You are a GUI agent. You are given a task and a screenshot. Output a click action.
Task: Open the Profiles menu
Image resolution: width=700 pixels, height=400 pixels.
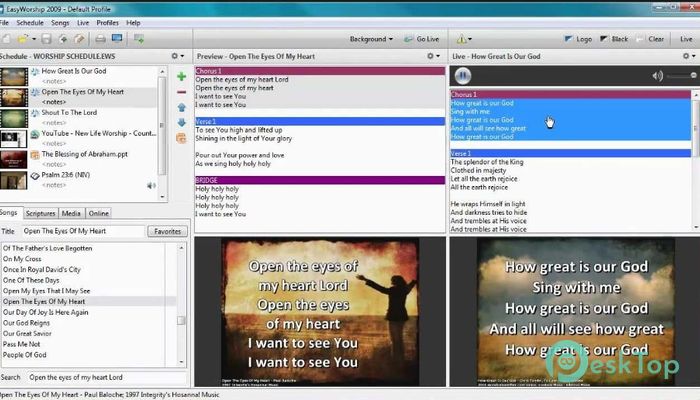pyautogui.click(x=108, y=23)
